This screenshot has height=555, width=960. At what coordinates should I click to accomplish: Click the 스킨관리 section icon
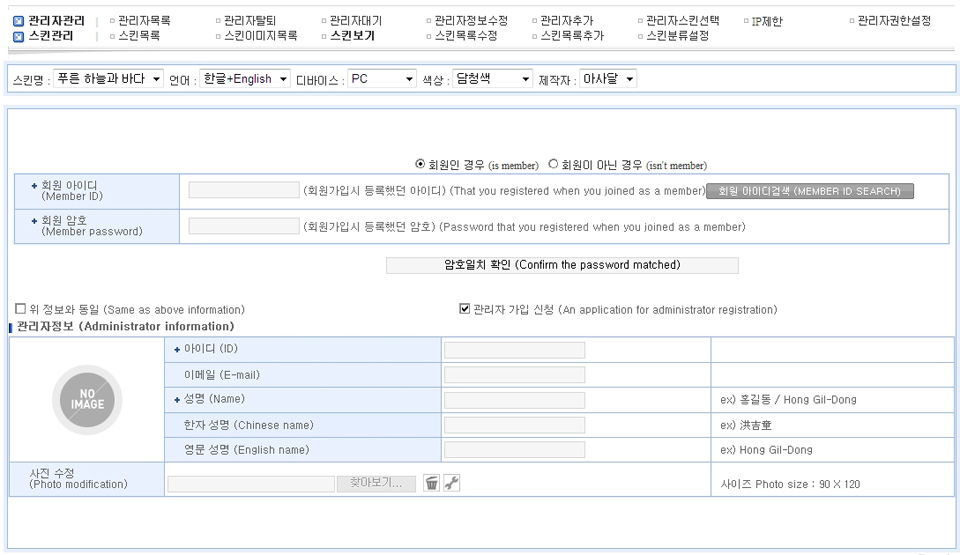[18, 36]
